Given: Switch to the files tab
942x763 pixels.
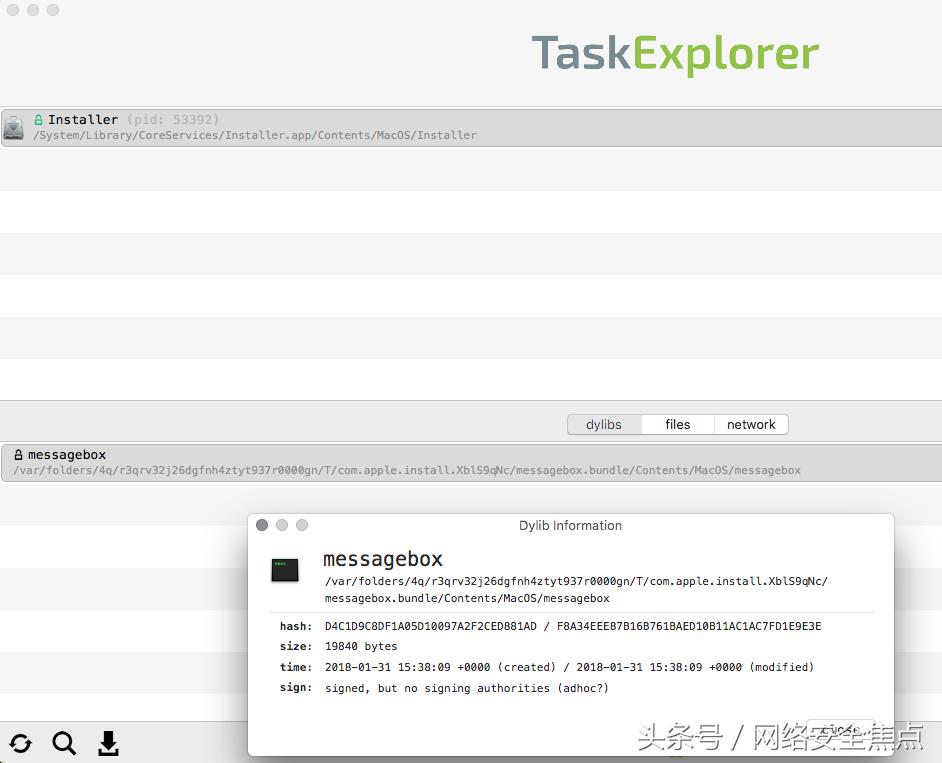Looking at the screenshot, I should click(x=678, y=424).
